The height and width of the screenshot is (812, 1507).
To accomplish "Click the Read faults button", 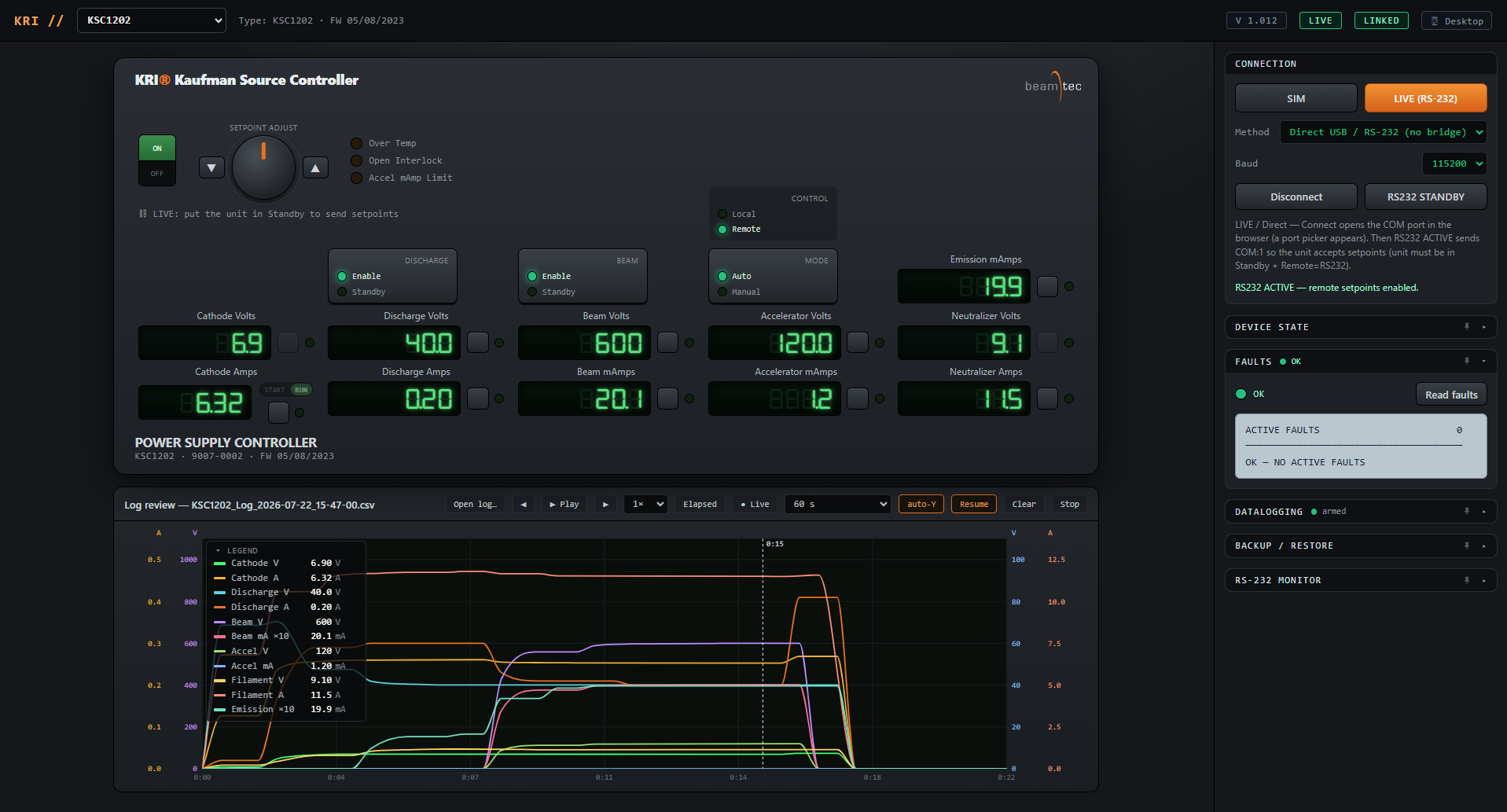I will tap(1451, 395).
